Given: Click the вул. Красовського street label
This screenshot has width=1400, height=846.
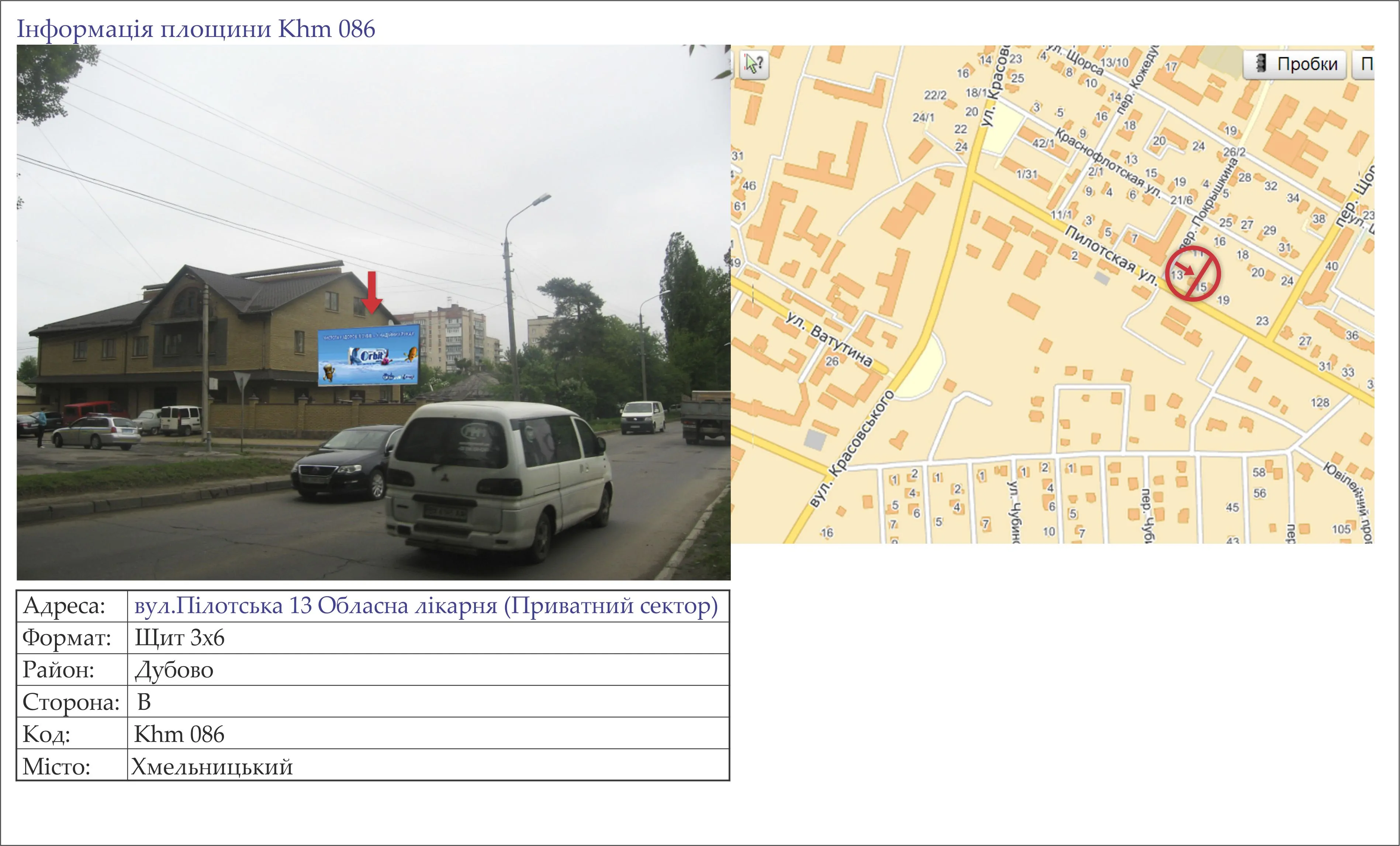Looking at the screenshot, I should point(852,448).
